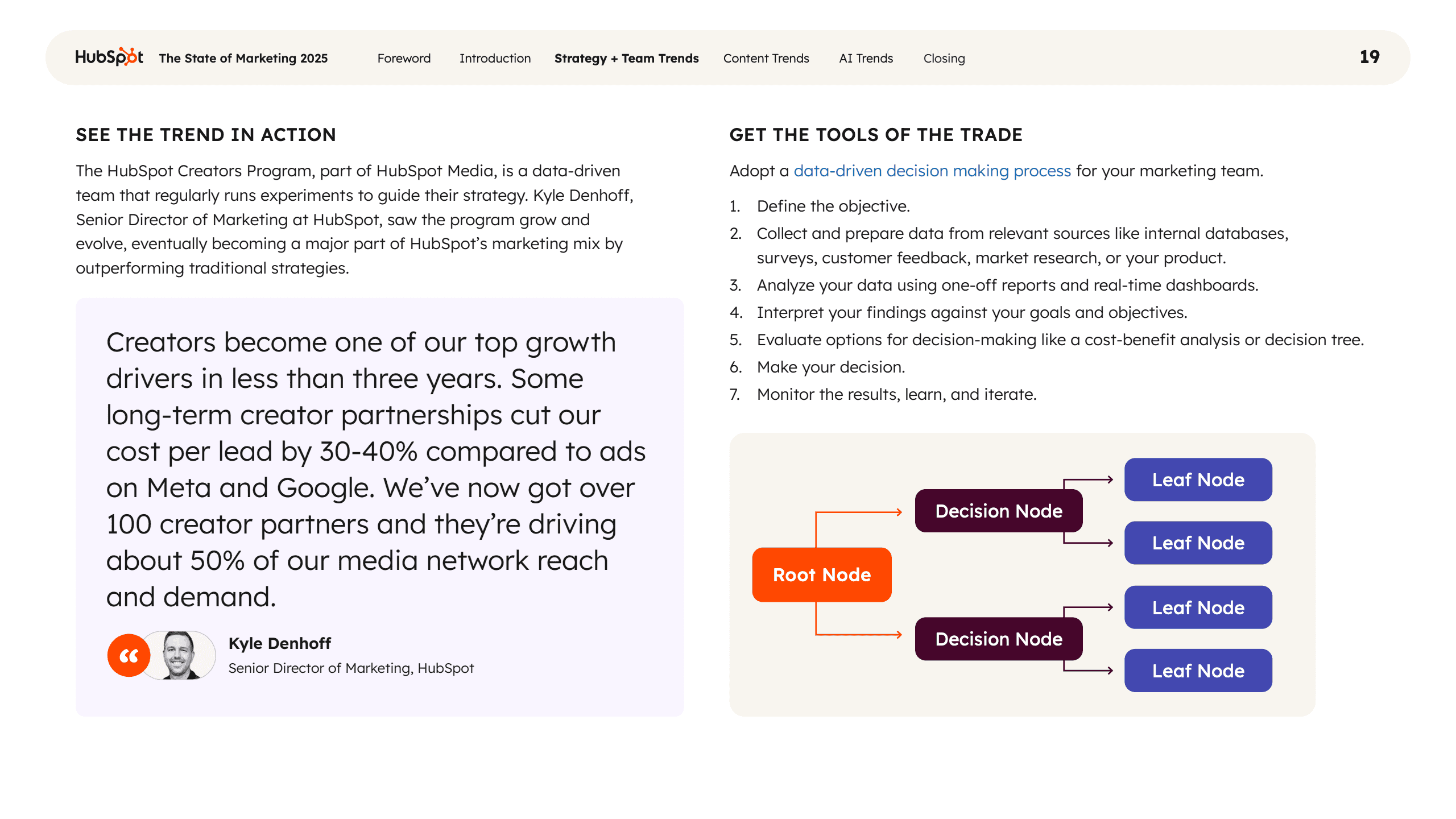Click the orange Root Node box

click(821, 574)
